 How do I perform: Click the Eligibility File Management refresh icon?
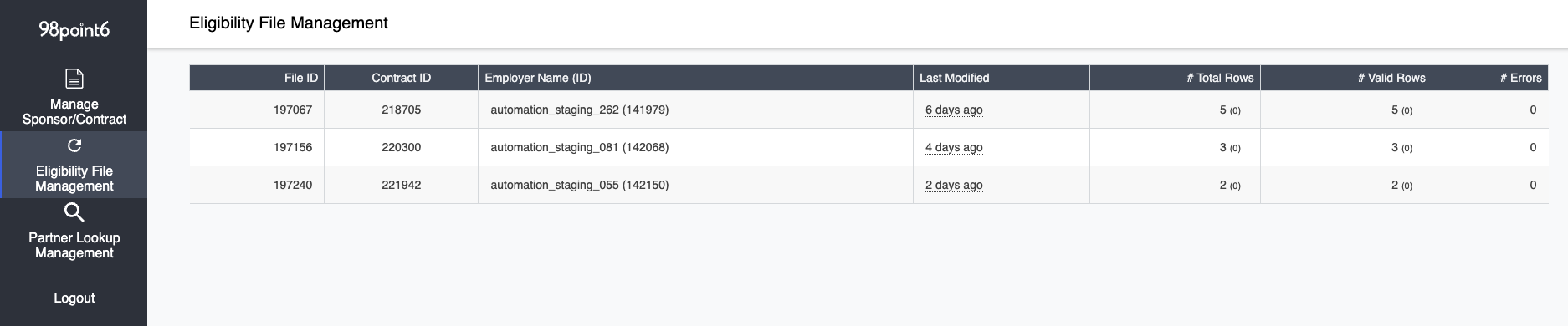click(74, 145)
